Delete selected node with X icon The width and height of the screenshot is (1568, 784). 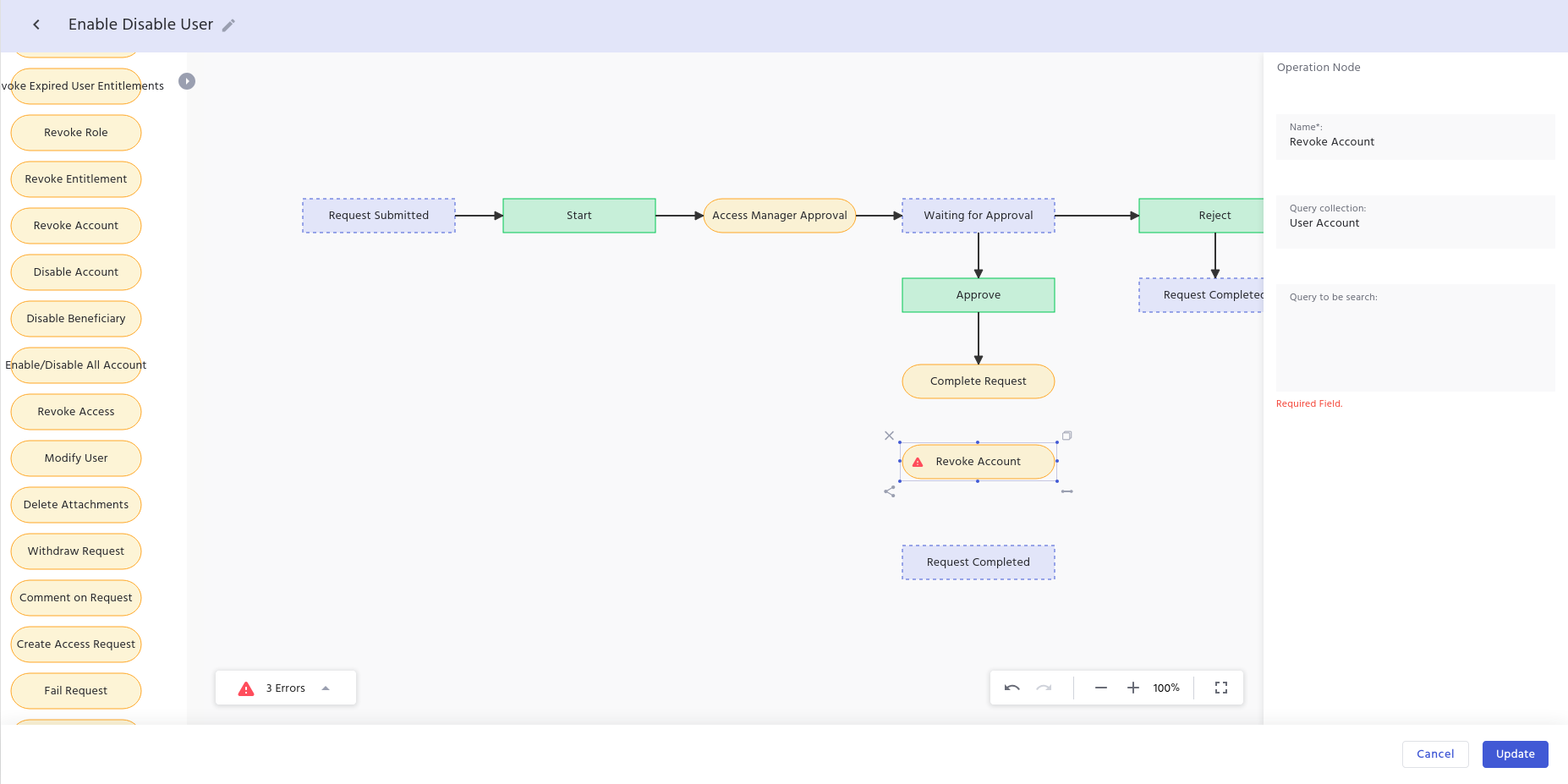889,436
